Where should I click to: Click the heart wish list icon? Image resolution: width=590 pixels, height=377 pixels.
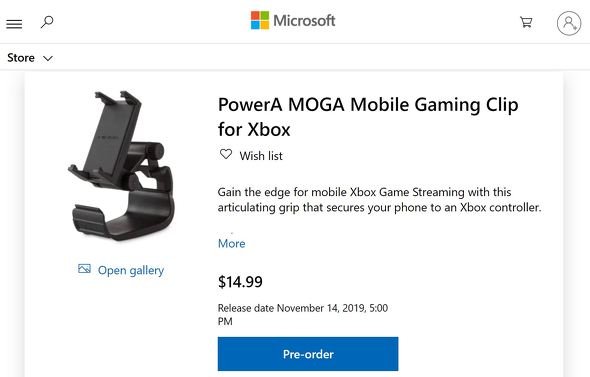(x=226, y=154)
